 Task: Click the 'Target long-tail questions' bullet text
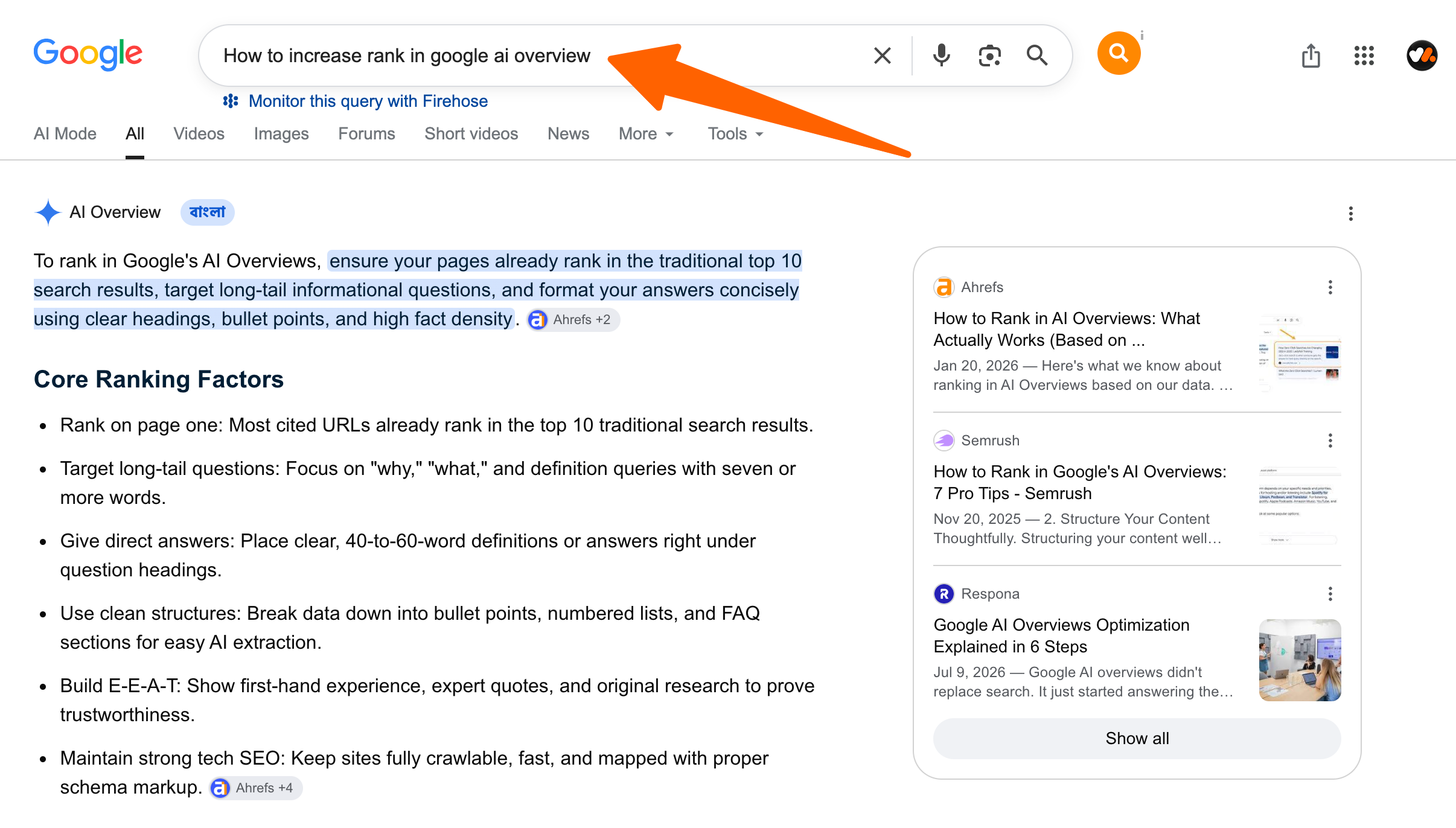tap(427, 483)
